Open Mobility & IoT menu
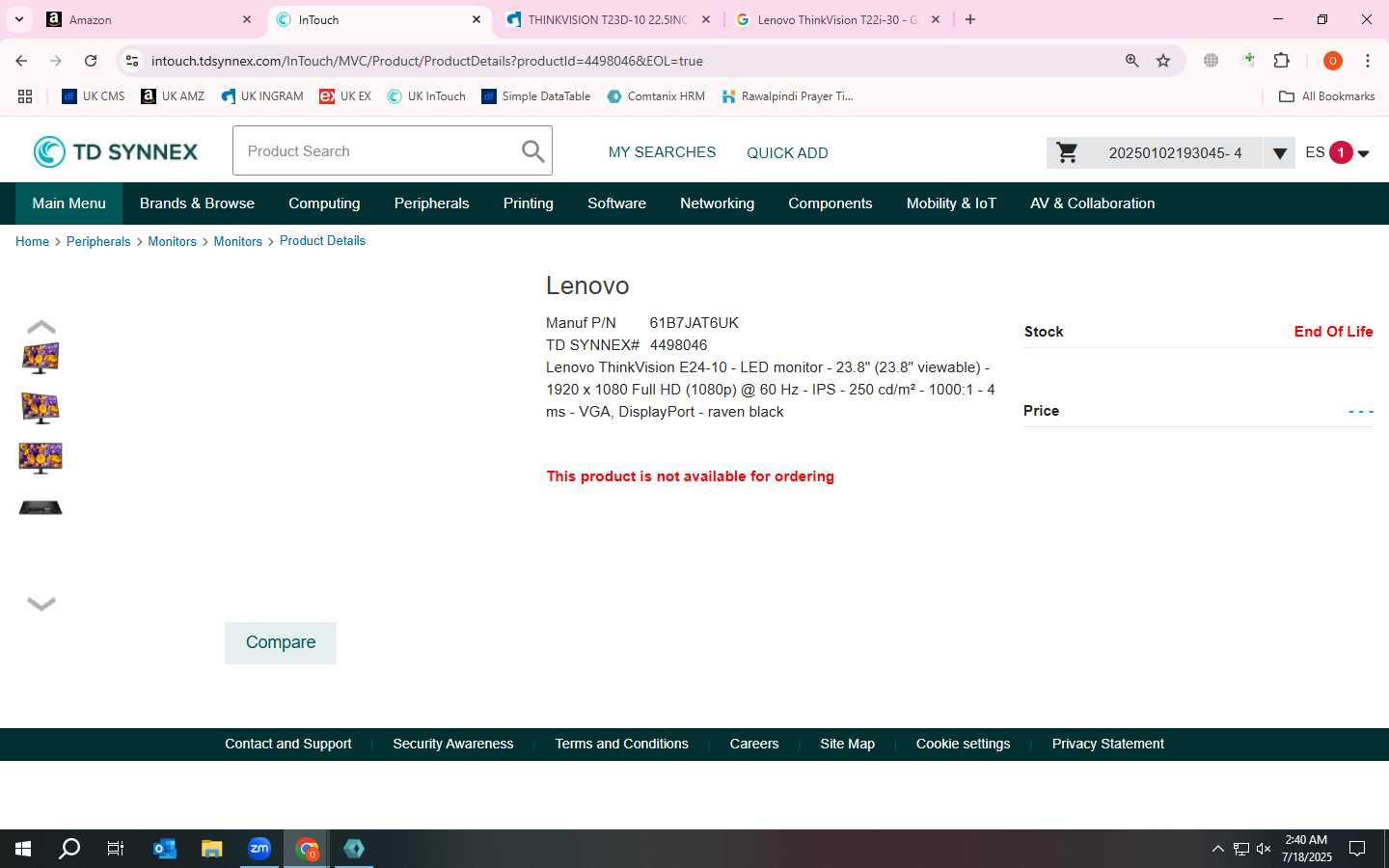 [x=951, y=203]
